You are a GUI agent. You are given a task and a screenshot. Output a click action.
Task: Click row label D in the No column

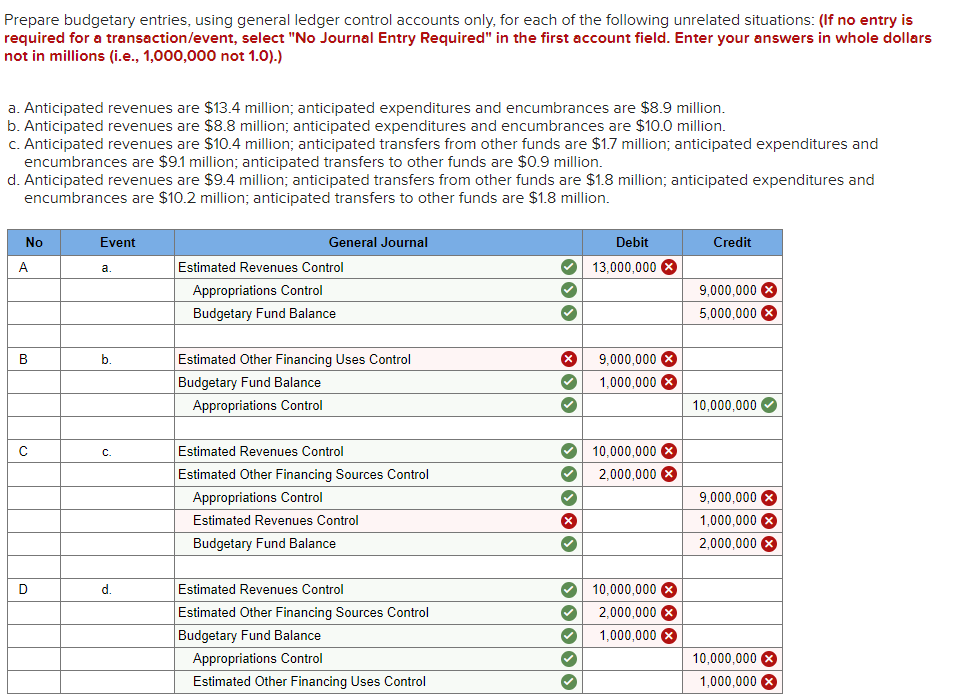pos(24,589)
